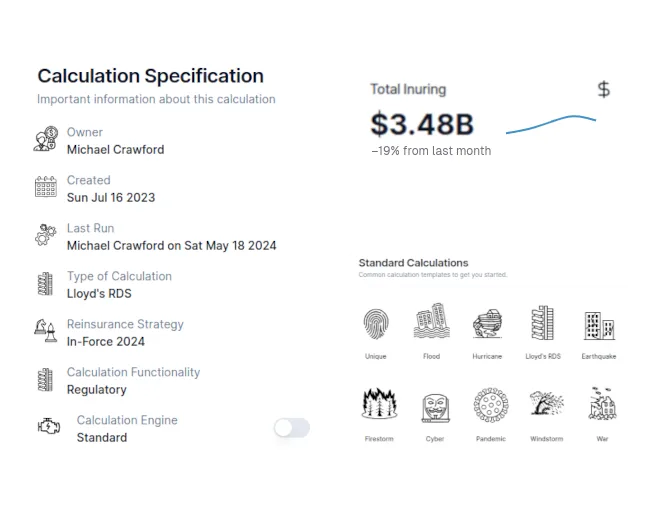Choose the Cyber calculation template icon

click(x=433, y=406)
